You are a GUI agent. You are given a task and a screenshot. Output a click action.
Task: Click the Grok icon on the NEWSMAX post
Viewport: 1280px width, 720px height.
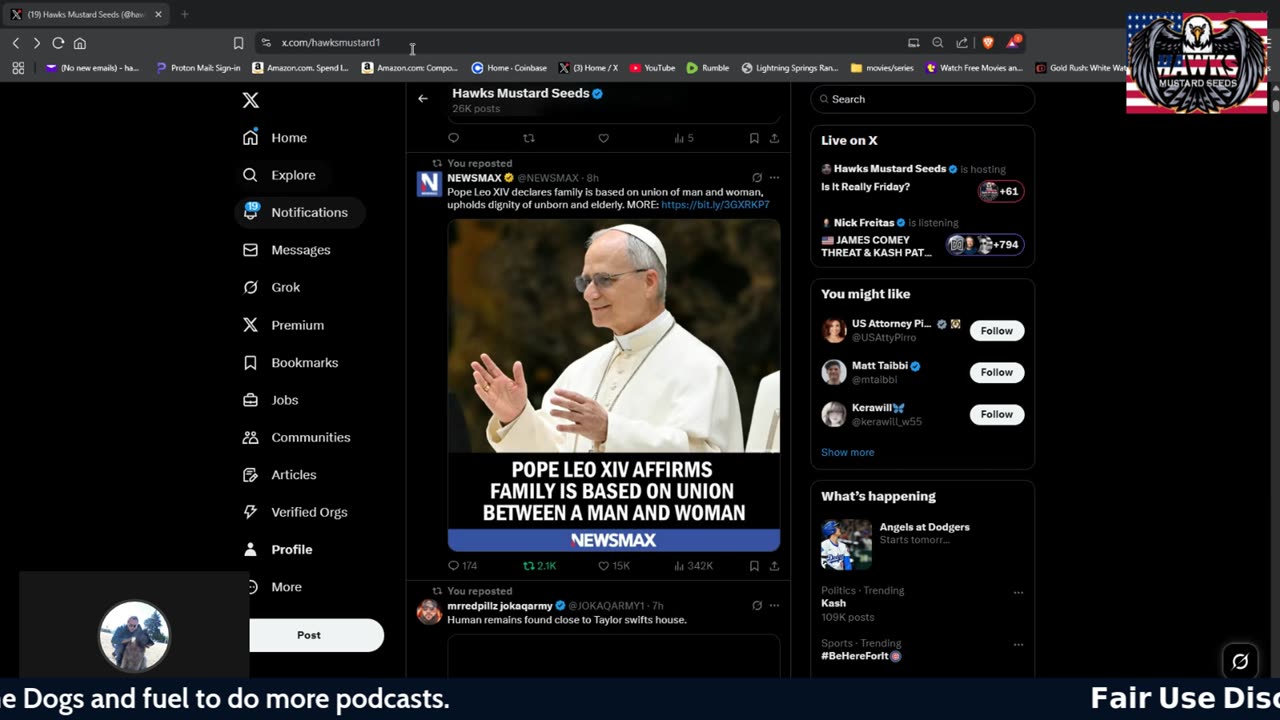757,178
